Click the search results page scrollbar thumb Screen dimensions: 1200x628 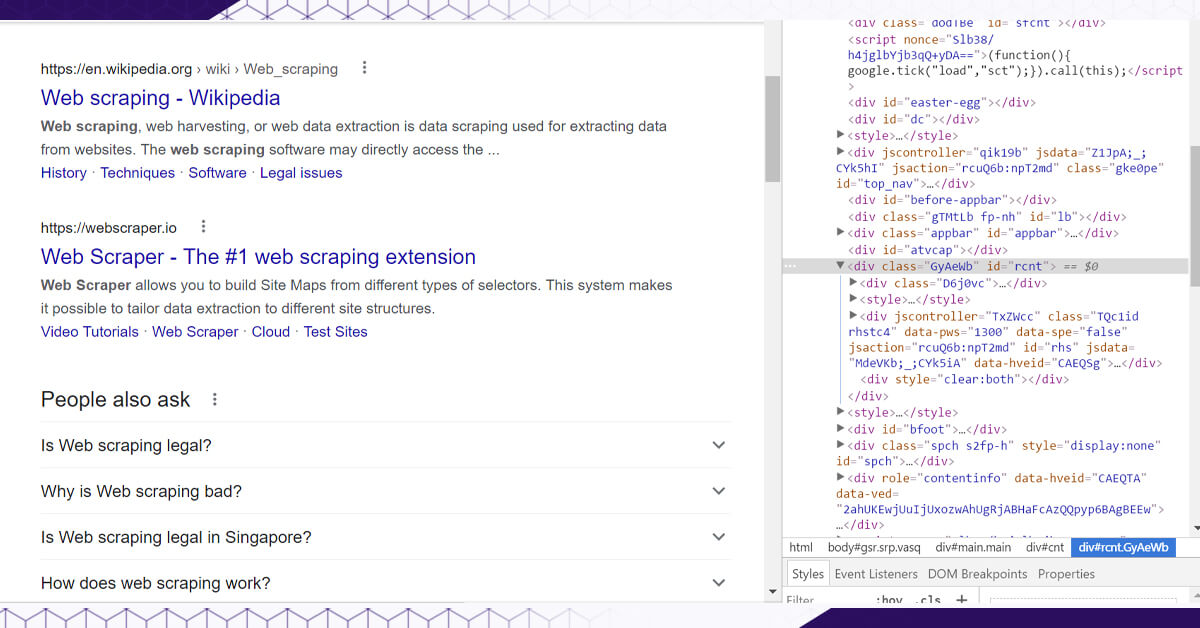(772, 128)
